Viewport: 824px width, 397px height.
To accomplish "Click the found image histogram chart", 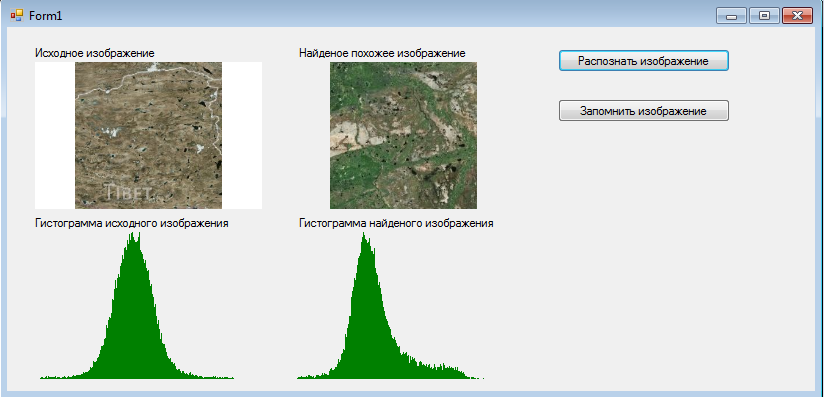I will point(390,305).
